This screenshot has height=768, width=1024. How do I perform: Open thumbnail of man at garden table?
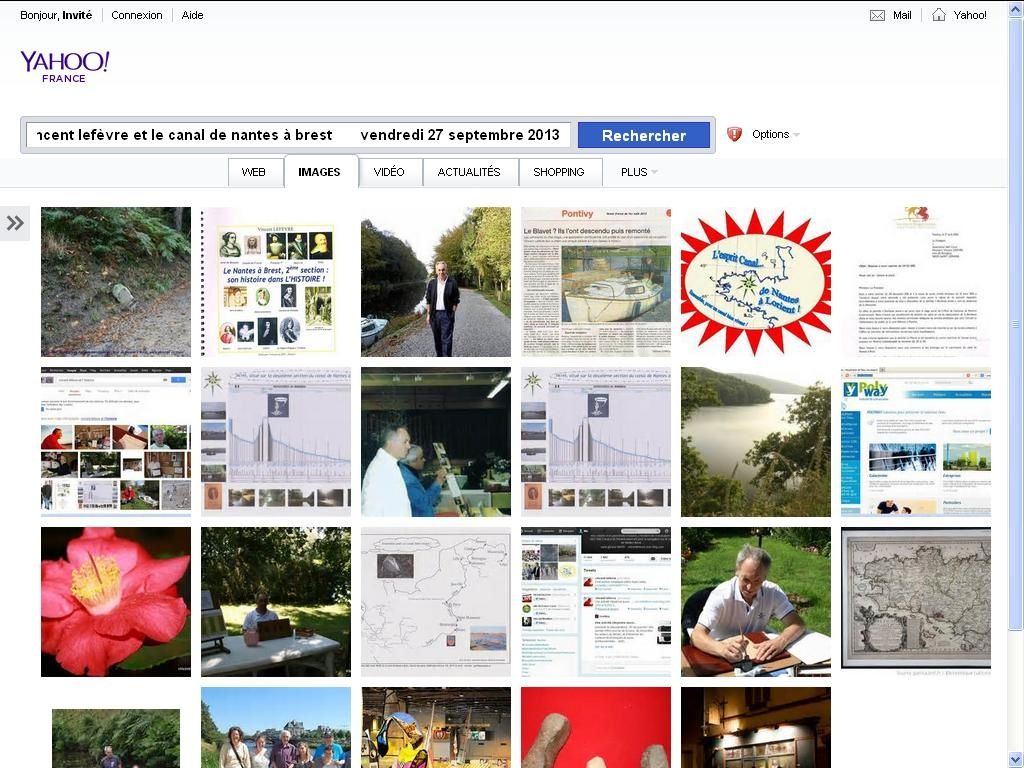(x=276, y=601)
